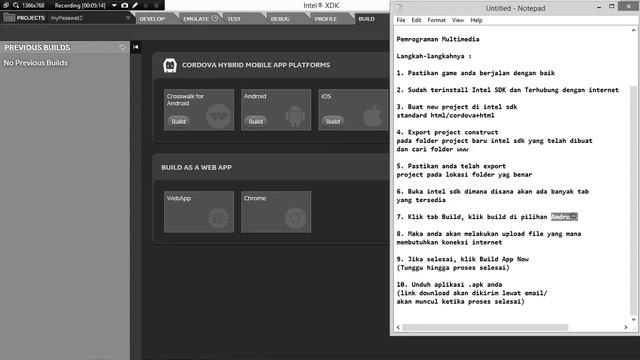Click the recorder window-capture icon
This screenshot has height=360, width=640.
[x=6, y=5]
